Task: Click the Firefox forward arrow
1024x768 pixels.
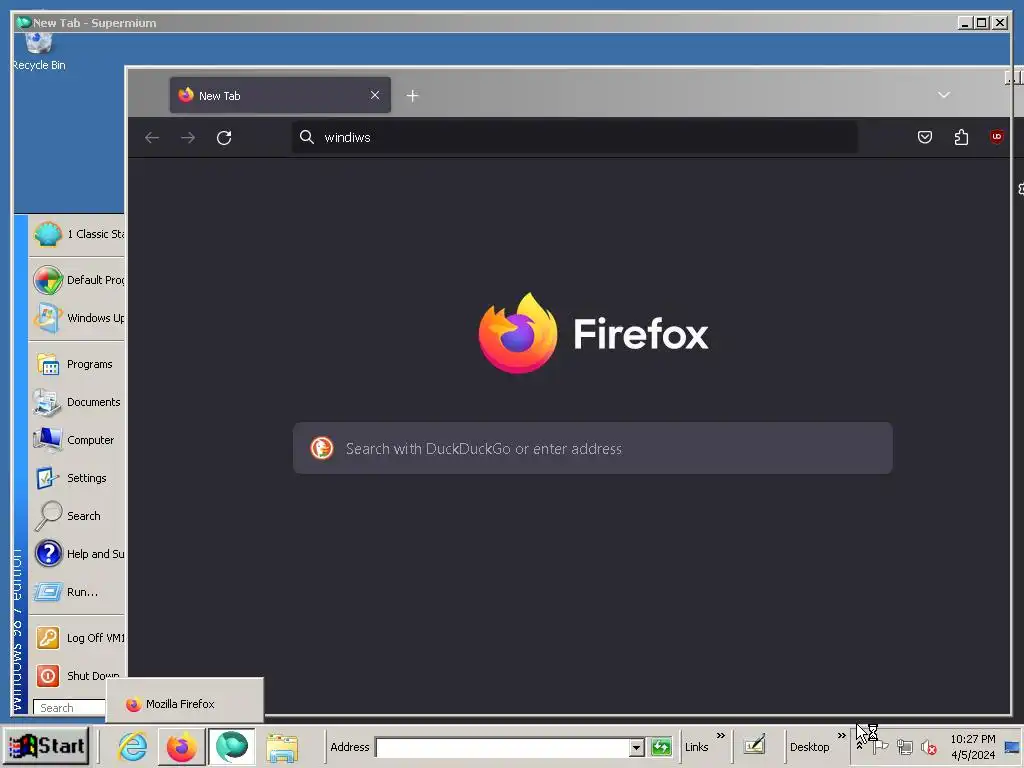Action: tap(188, 137)
